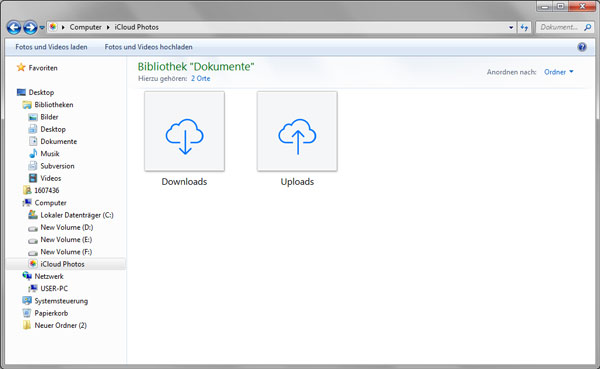Open the address bar history dropdown
The image size is (600, 369).
(511, 27)
